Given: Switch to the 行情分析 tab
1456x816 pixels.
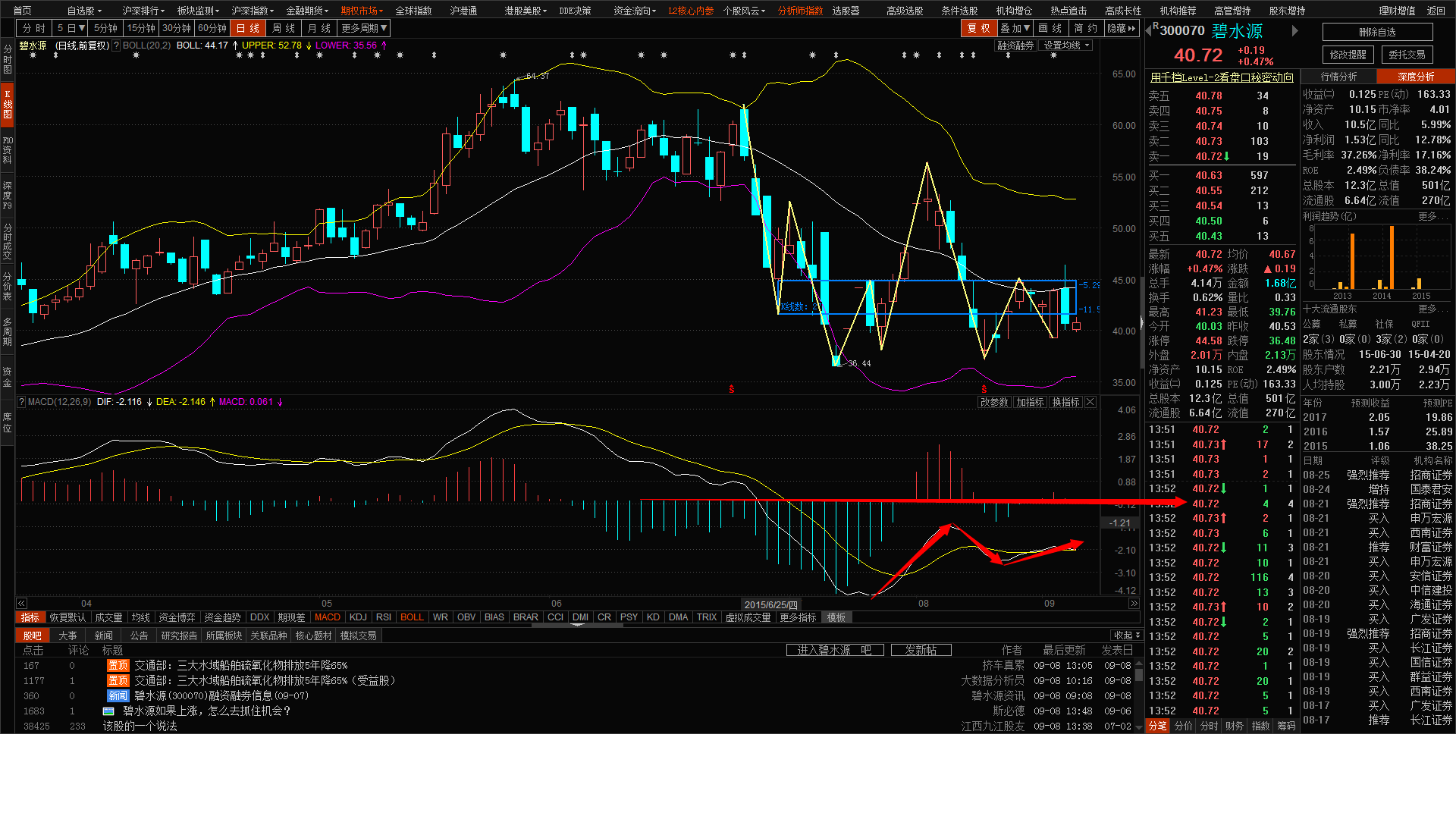Looking at the screenshot, I should pos(1338,77).
